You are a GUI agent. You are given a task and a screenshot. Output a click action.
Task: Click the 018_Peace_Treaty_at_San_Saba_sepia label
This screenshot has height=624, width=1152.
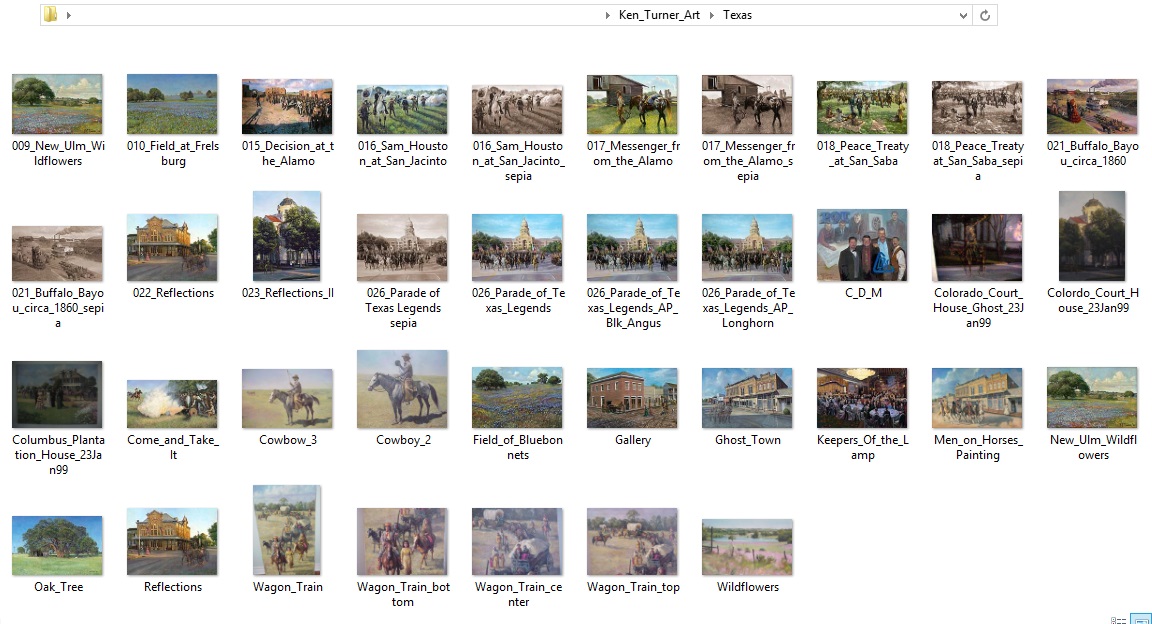click(x=978, y=161)
